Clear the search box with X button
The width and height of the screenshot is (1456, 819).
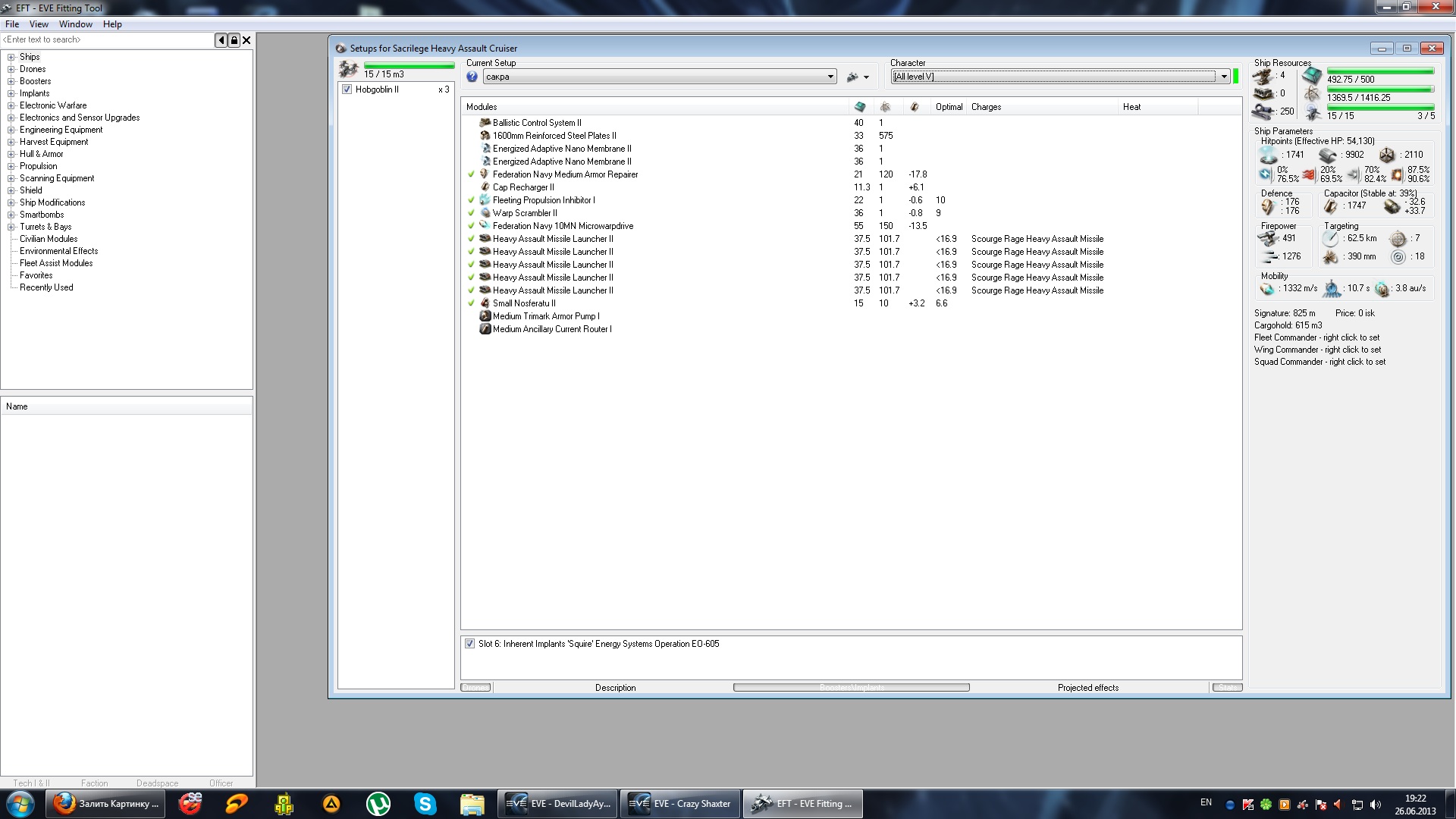coord(246,40)
